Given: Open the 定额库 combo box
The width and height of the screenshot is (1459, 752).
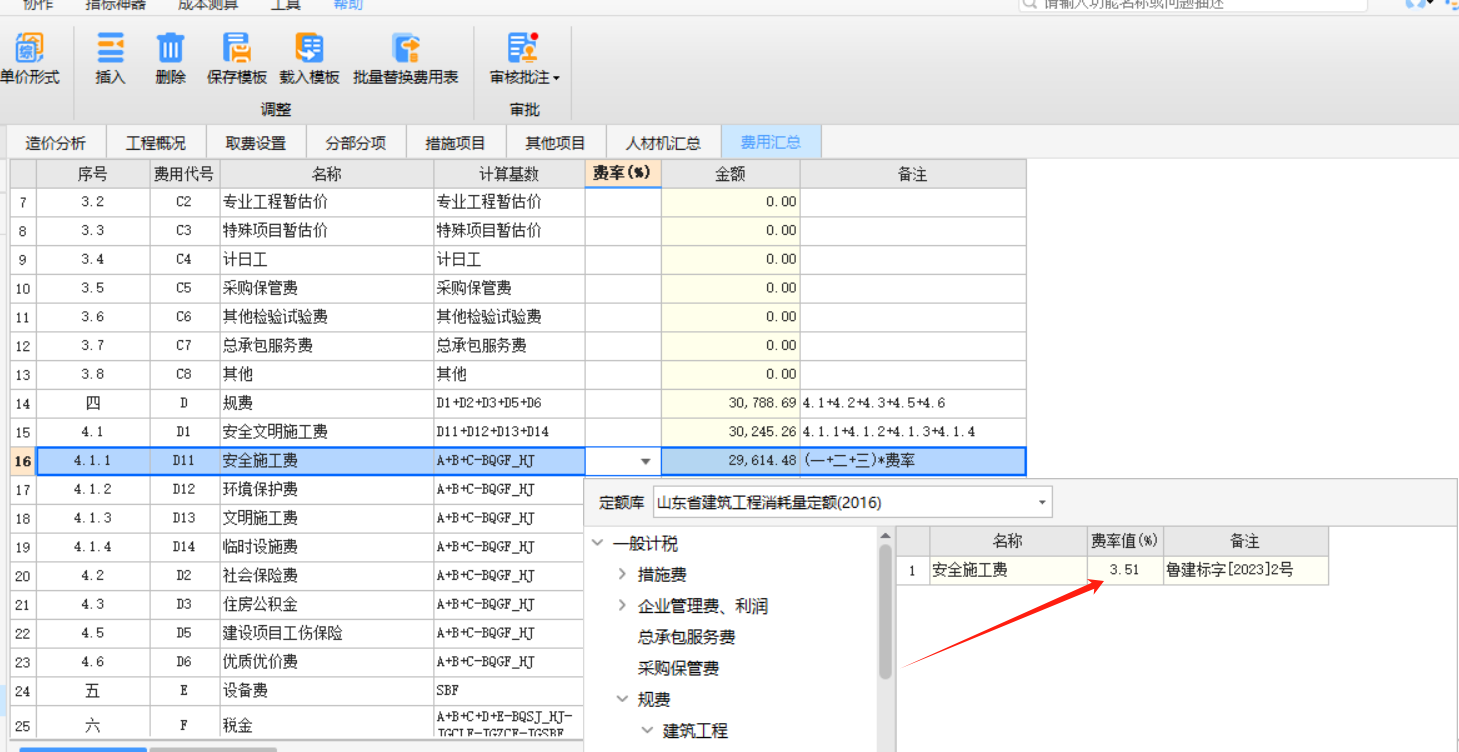Looking at the screenshot, I should point(852,502).
